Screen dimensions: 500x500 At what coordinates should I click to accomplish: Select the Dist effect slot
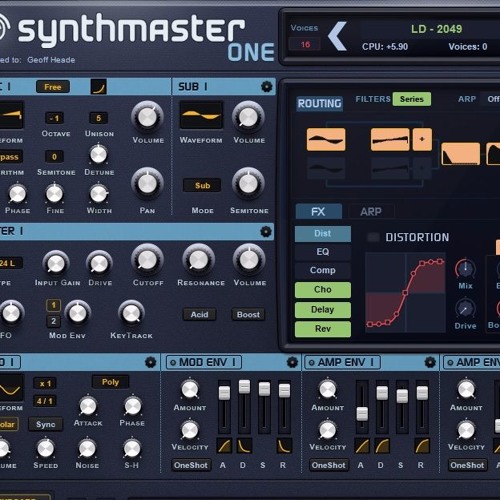[323, 233]
